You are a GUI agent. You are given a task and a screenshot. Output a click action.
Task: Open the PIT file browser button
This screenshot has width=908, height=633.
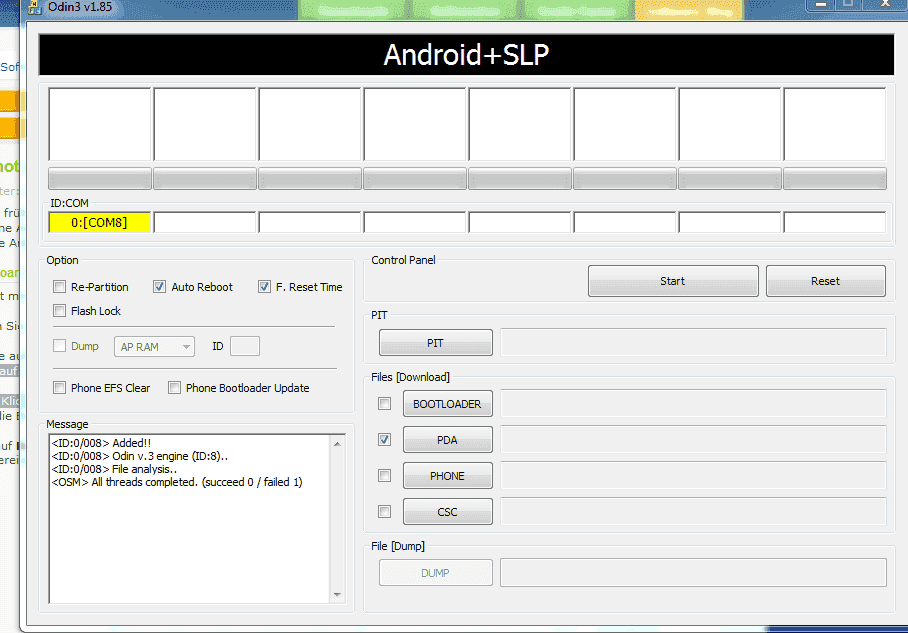[x=435, y=343]
